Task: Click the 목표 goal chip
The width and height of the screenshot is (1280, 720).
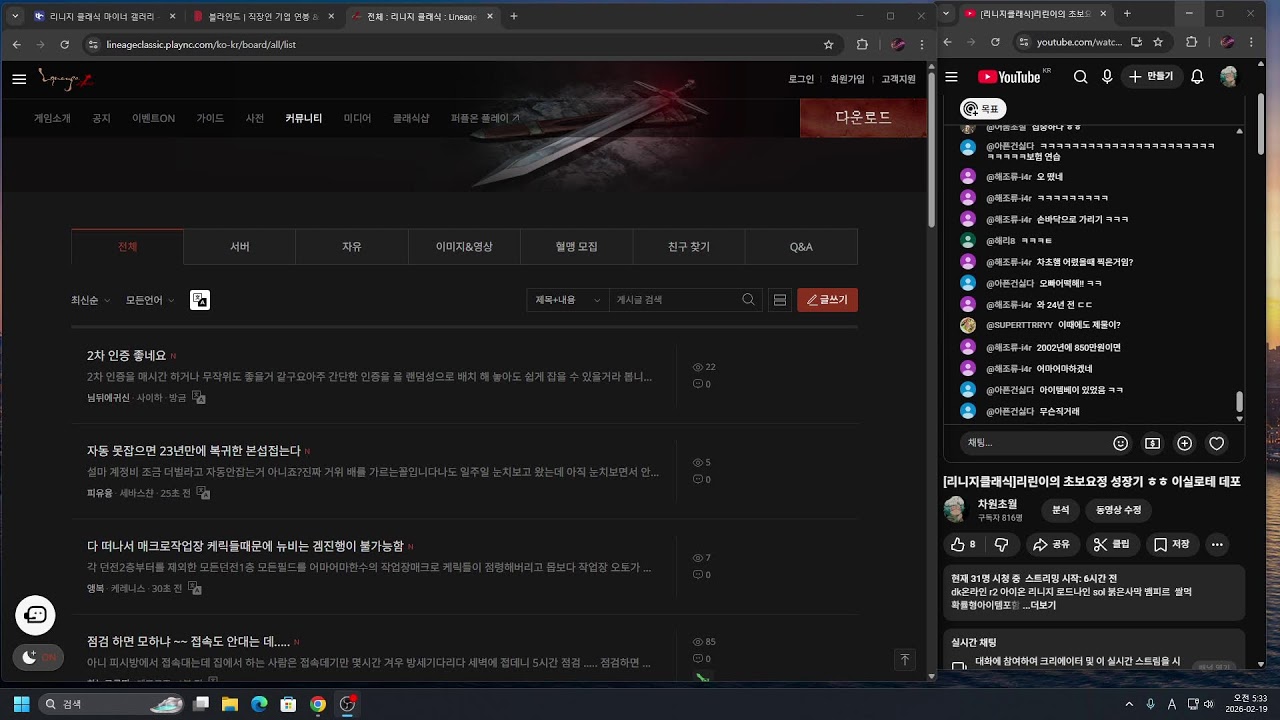Action: [982, 109]
